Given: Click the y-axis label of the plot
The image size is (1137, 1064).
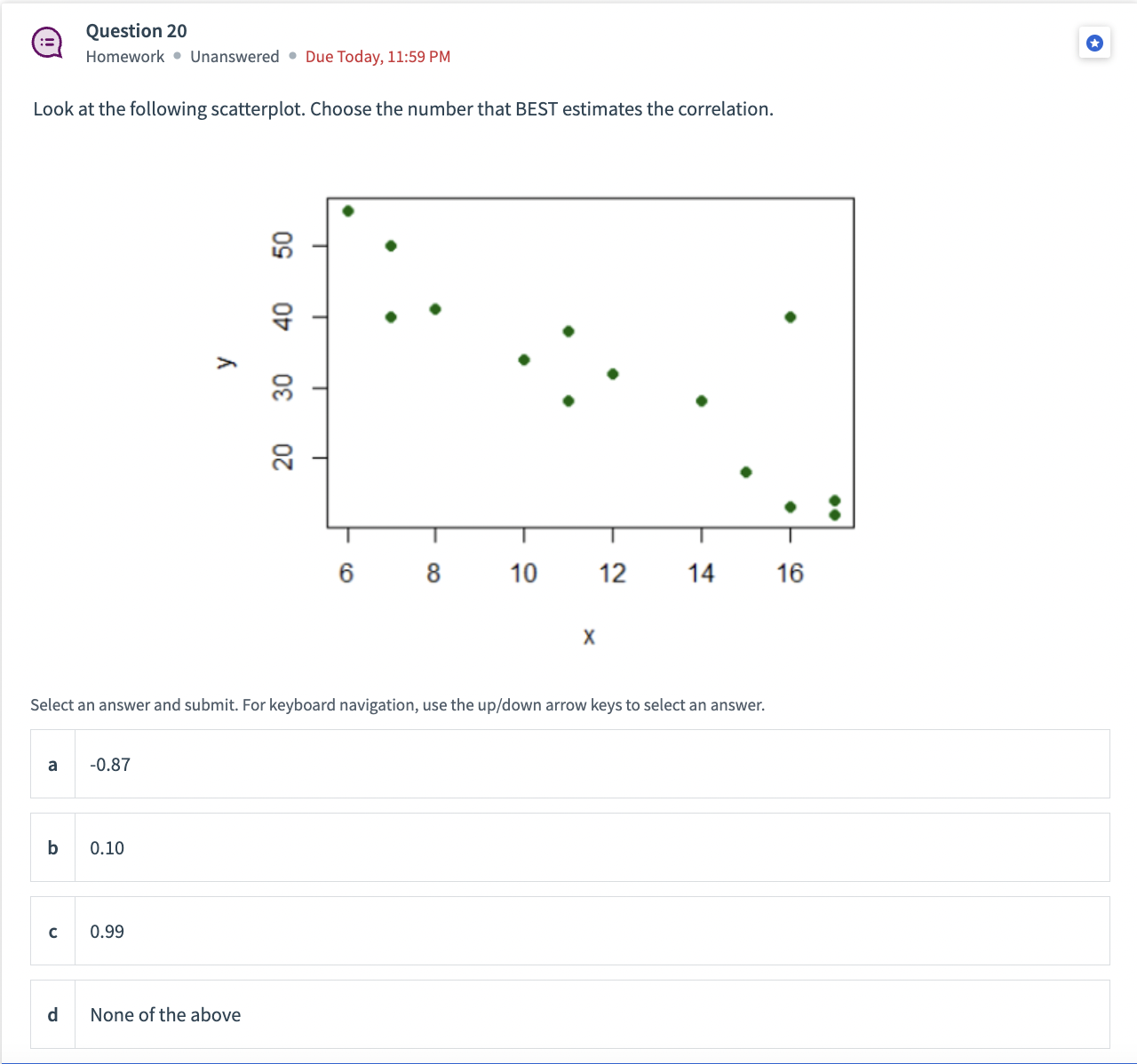Looking at the screenshot, I should [x=227, y=361].
